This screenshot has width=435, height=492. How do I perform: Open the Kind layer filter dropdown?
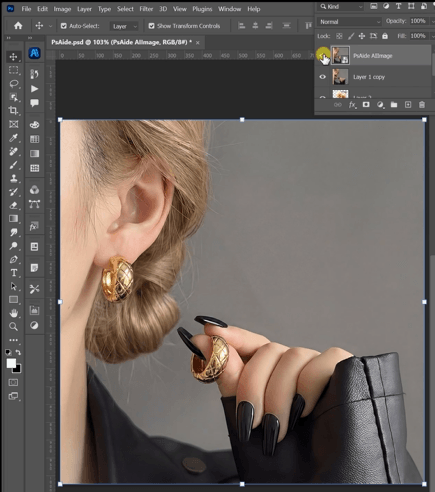coord(341,6)
